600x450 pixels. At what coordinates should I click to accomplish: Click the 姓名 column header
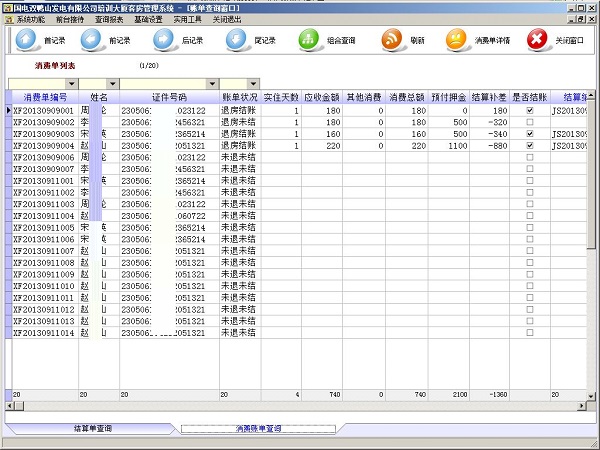[x=99, y=97]
